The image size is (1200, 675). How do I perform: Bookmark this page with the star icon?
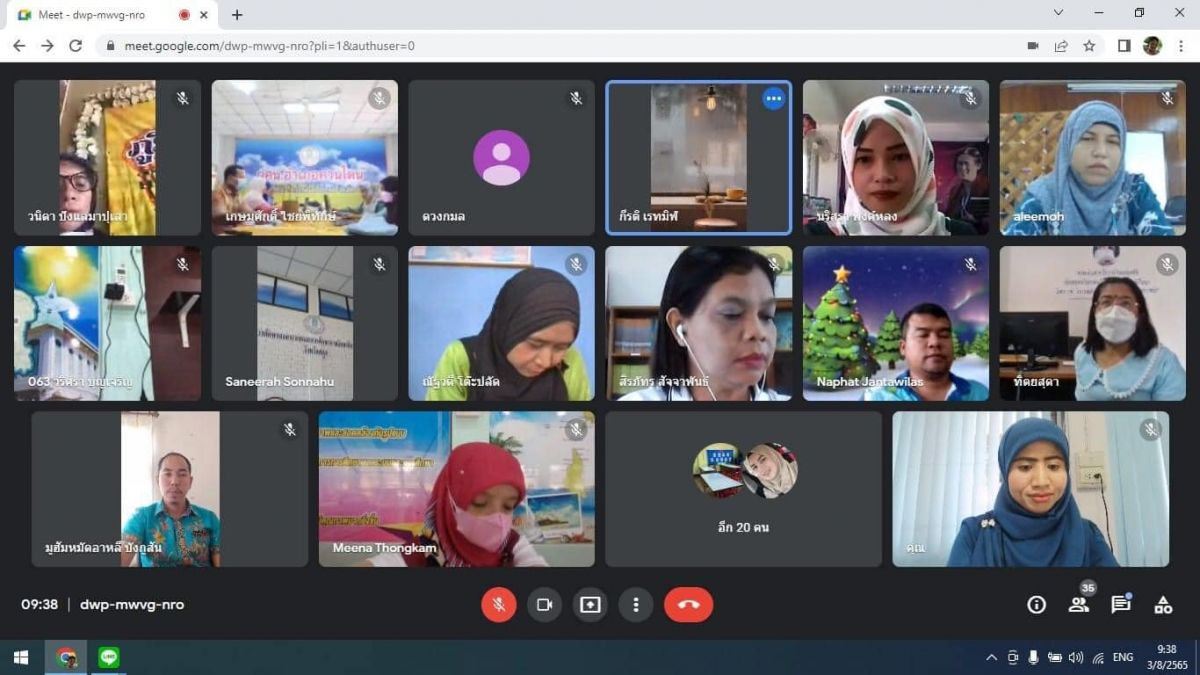(1089, 46)
